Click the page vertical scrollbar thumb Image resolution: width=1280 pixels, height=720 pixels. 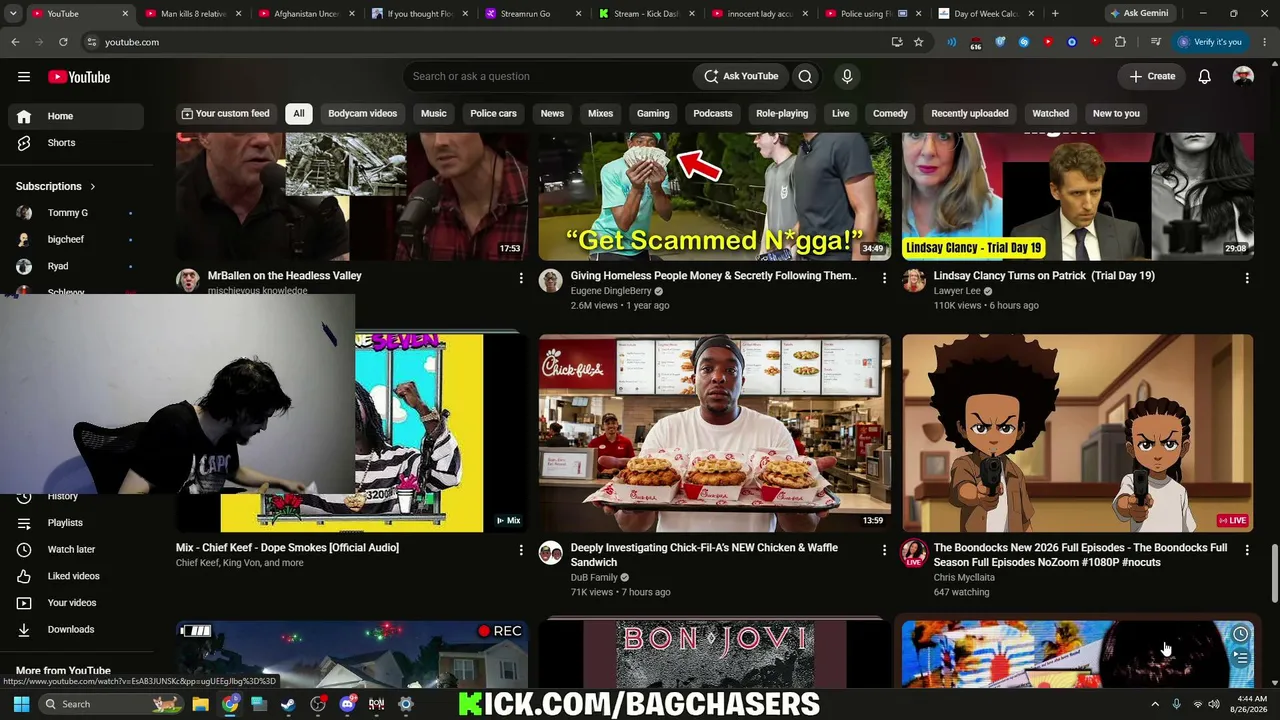pyautogui.click(x=1274, y=573)
